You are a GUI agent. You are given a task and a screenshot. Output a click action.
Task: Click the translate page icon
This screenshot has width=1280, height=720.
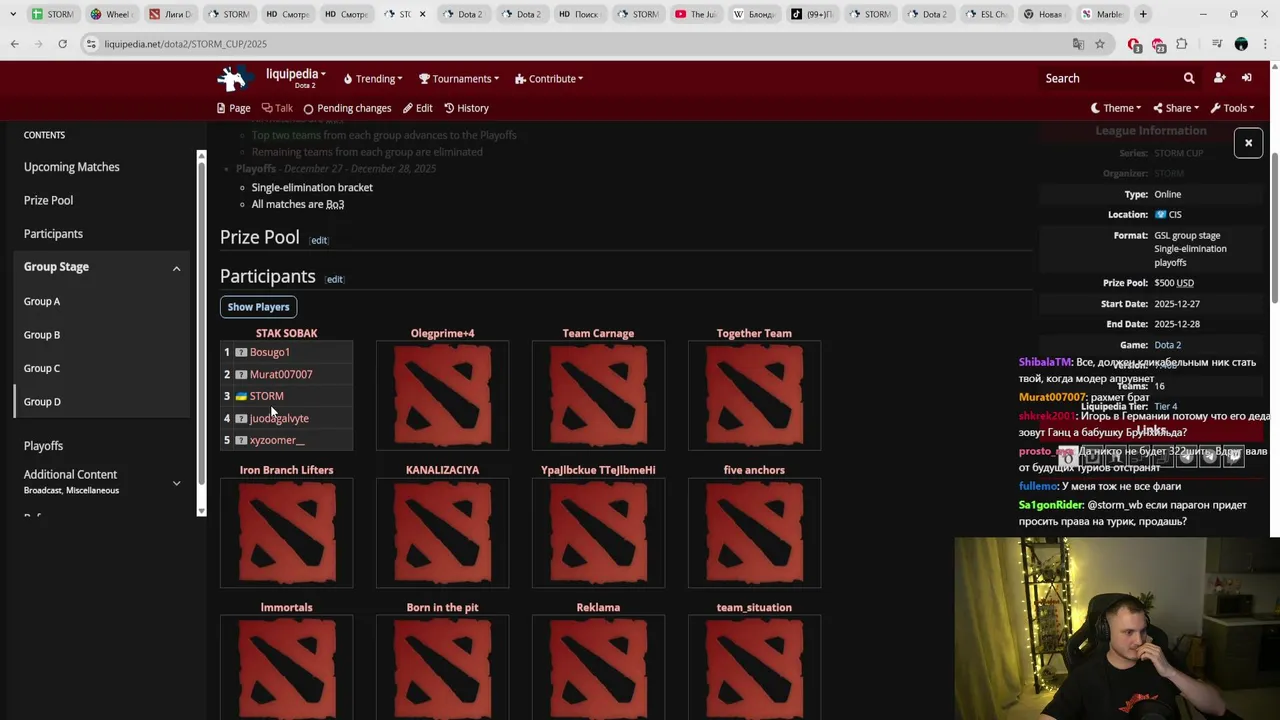[x=1078, y=44]
